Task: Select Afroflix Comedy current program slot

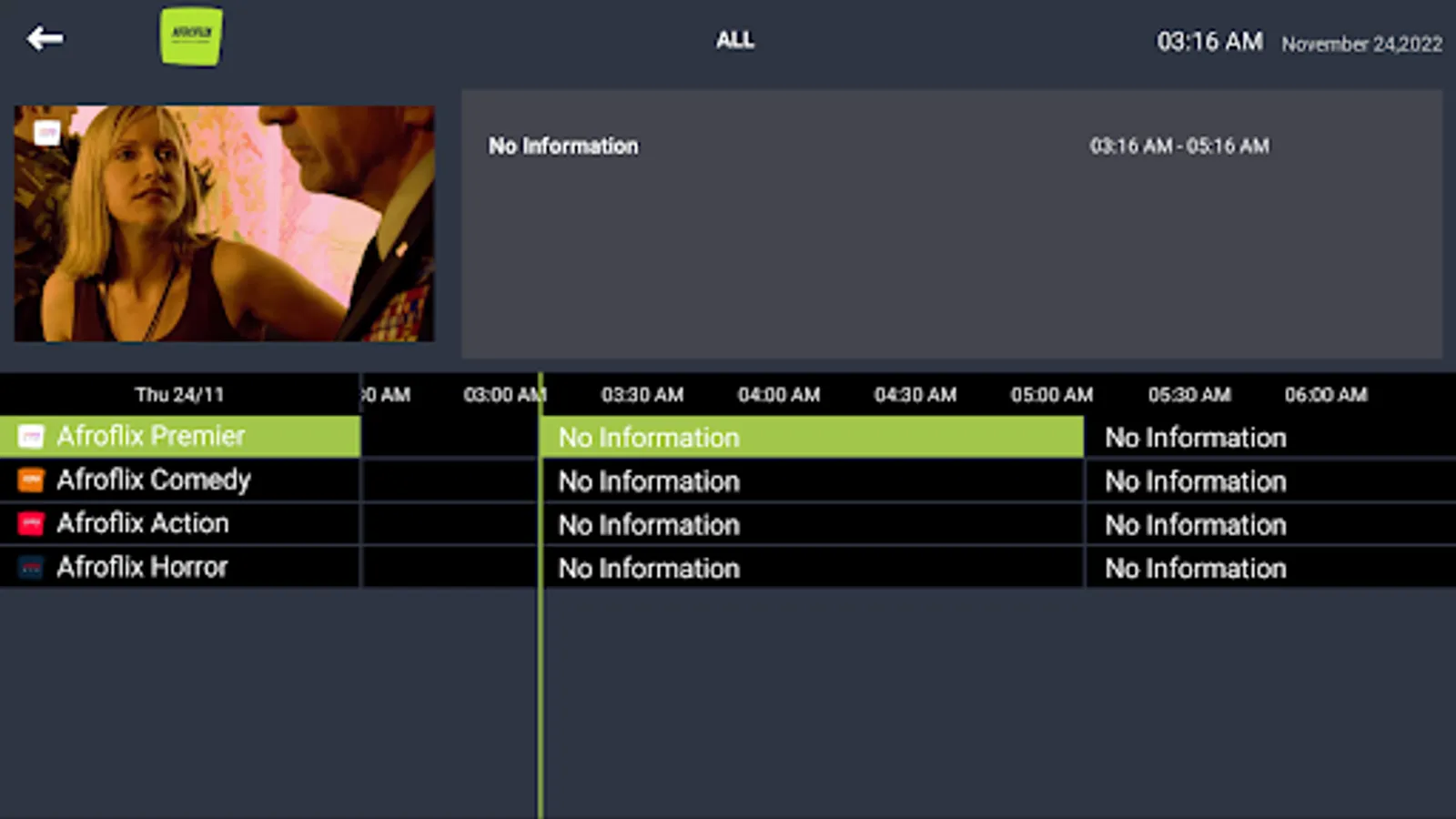Action: (813, 480)
